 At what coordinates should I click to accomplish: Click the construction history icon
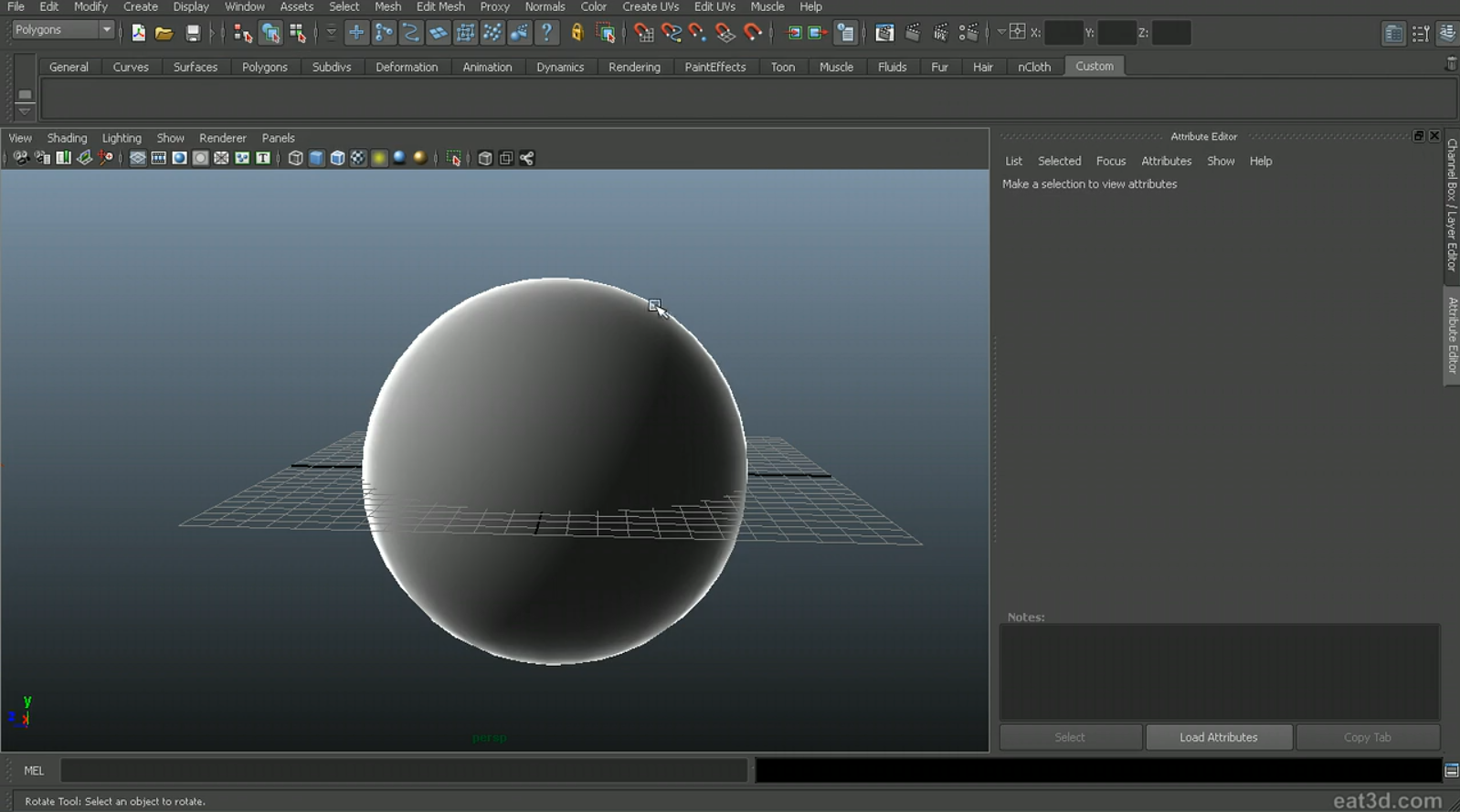tap(845, 34)
